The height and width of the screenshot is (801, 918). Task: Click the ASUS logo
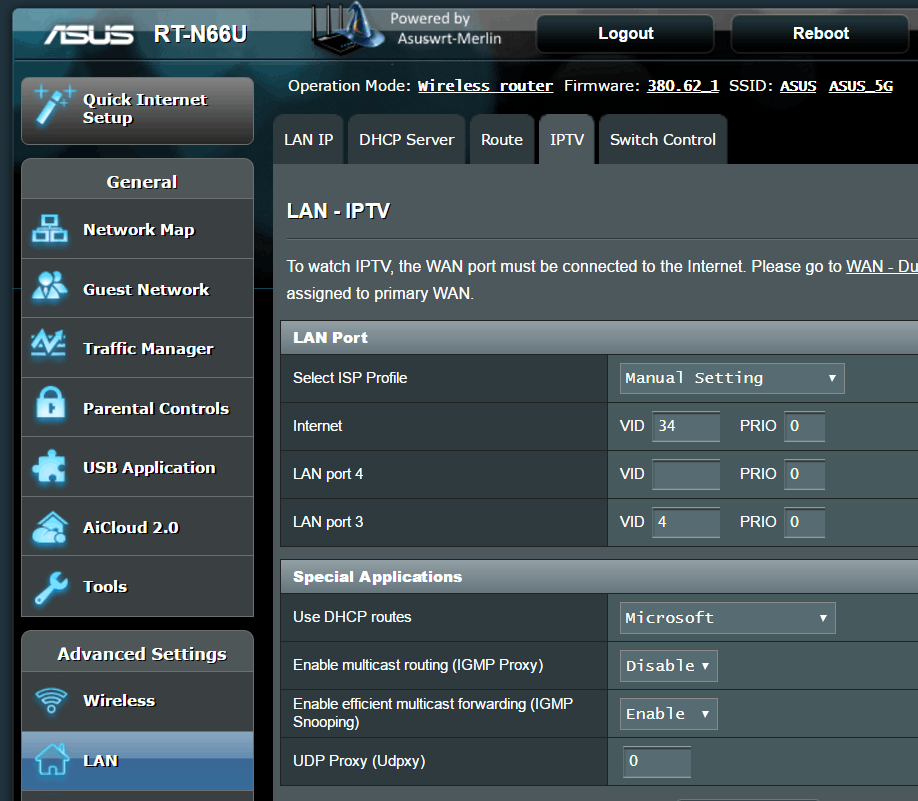89,35
